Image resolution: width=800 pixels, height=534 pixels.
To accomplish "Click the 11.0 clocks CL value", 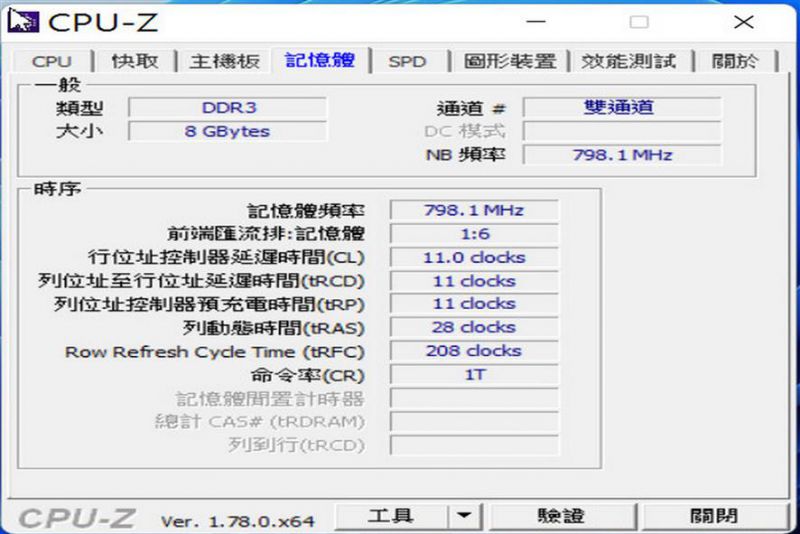I will [x=474, y=257].
